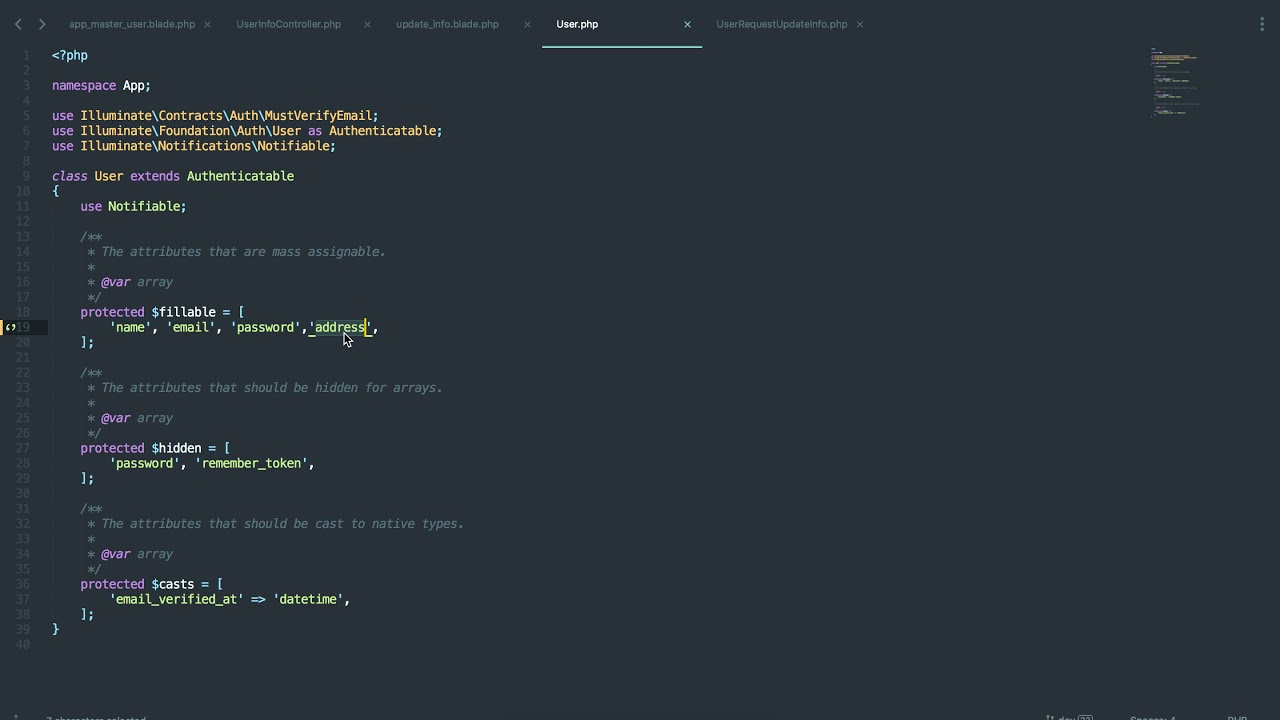Viewport: 1280px width, 720px height.
Task: Close the User.php tab
Action: [x=687, y=24]
